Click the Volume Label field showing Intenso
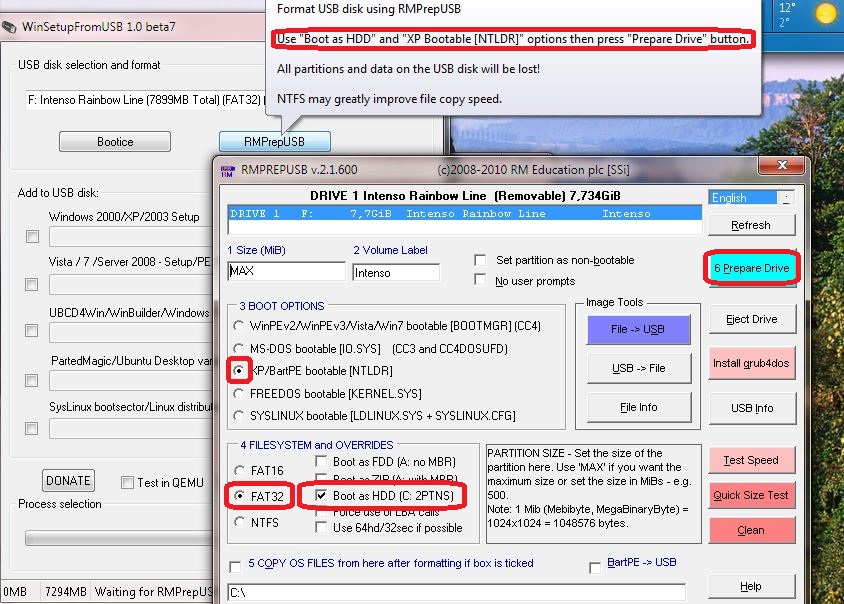 (x=396, y=272)
